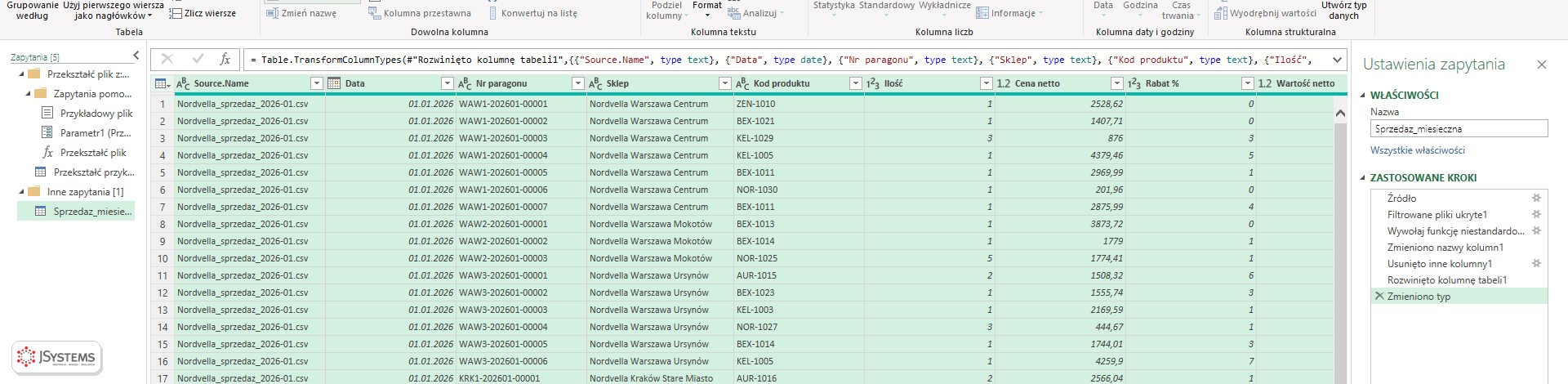Select cell WAW2-202601-00001 in Nr paragonu
Viewport: 1568px width, 384px height.
[521, 224]
